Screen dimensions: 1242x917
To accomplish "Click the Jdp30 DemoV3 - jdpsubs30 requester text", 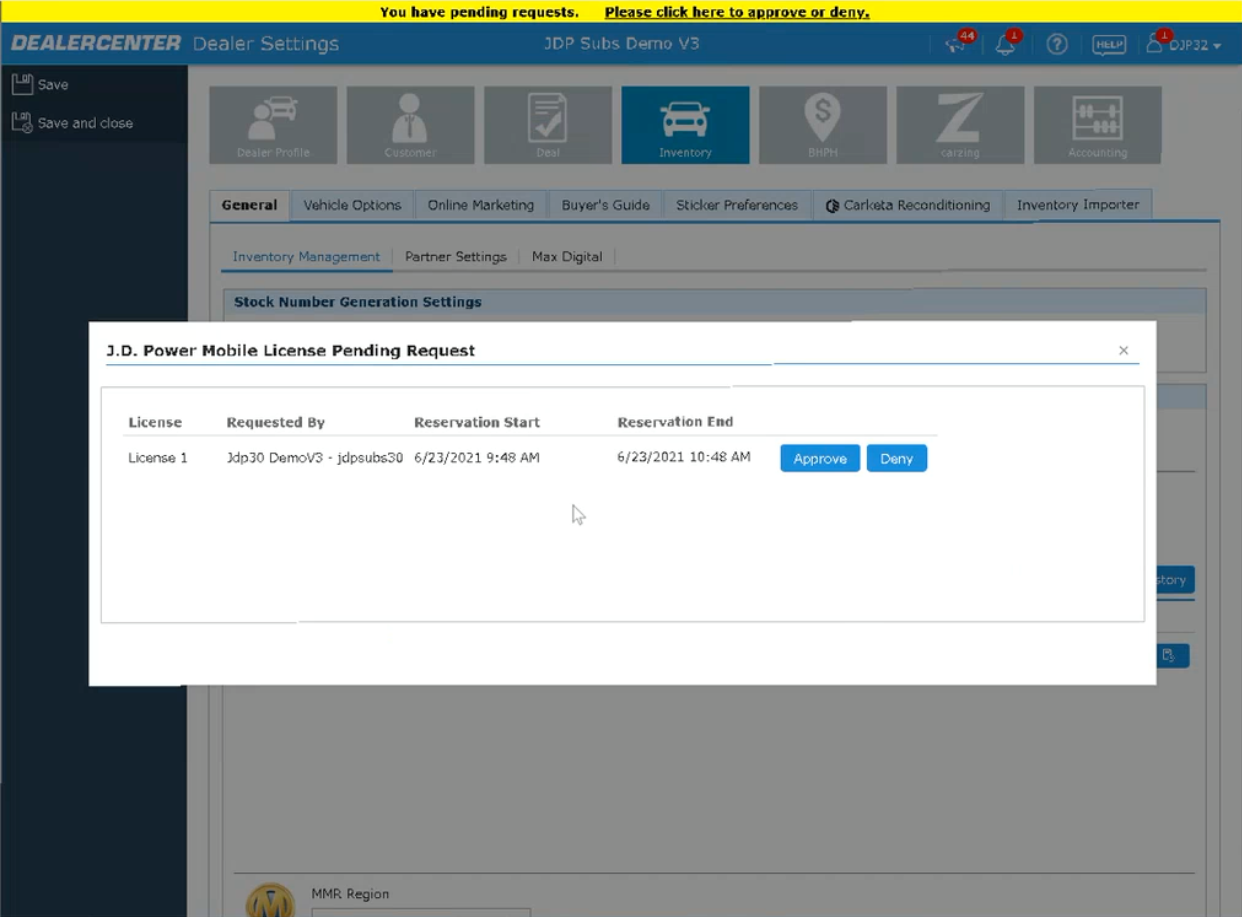I will (315, 458).
